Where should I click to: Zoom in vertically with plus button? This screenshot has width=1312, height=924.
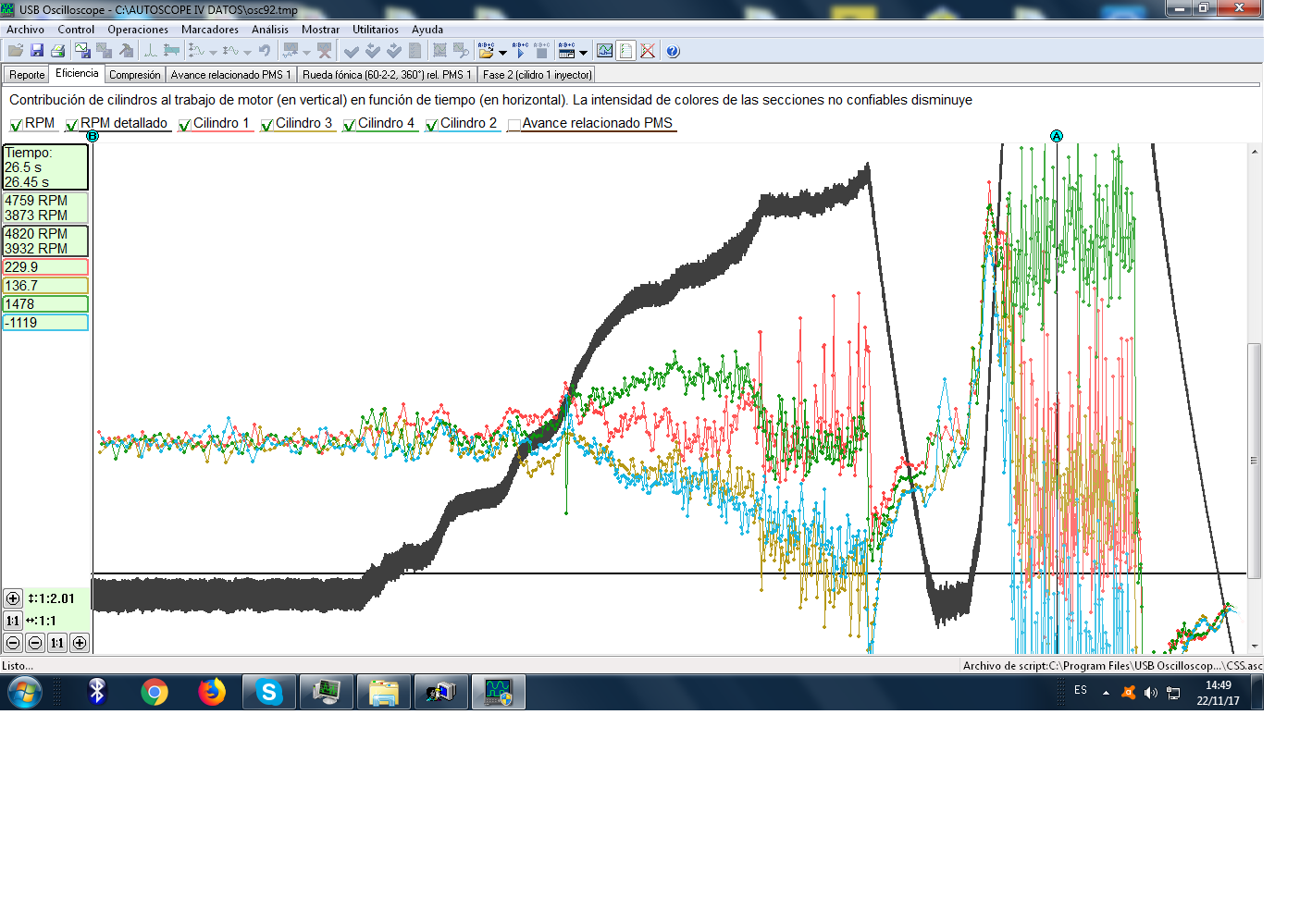click(11, 598)
